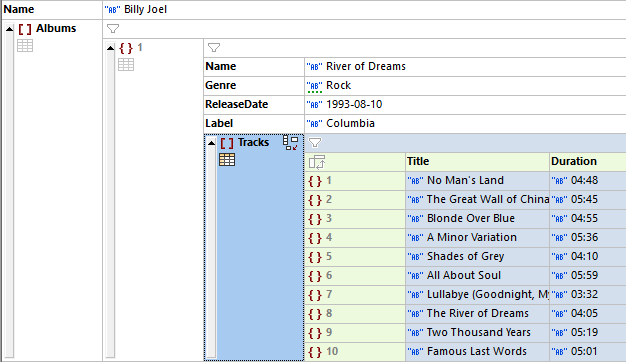Switch album item 1 to table view icon
626x362 pixels.
[126, 65]
